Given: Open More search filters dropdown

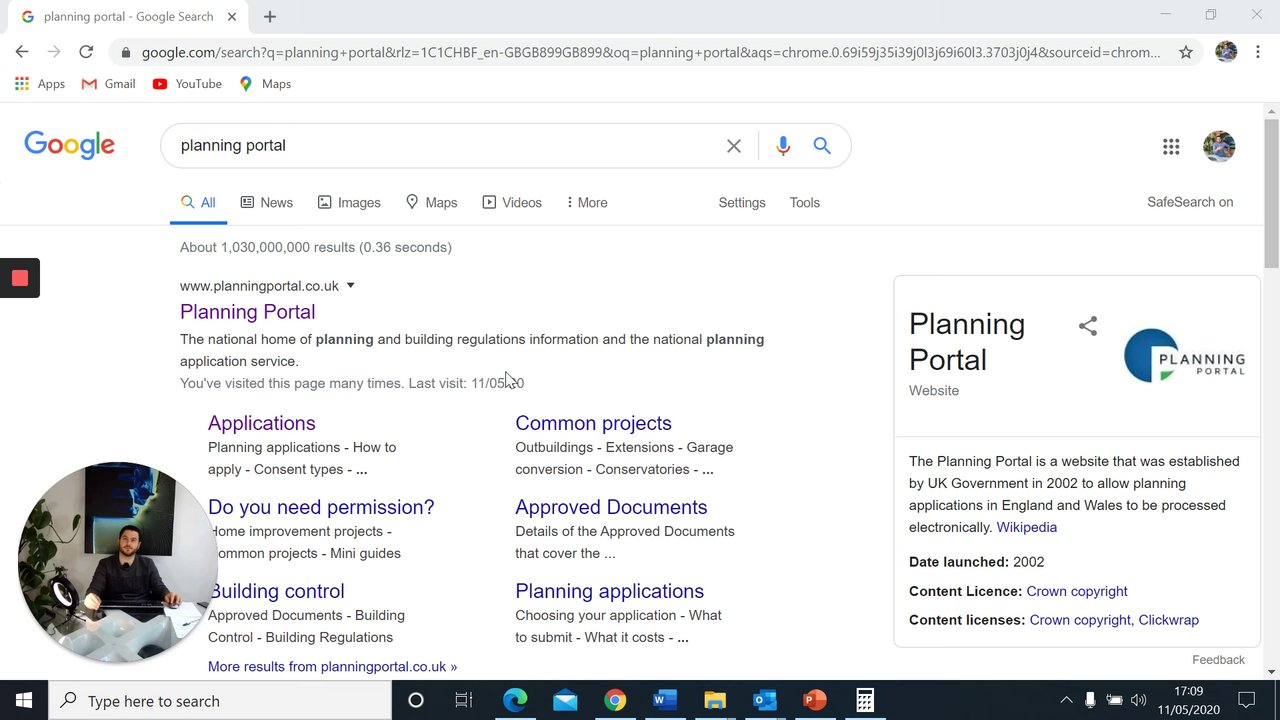Looking at the screenshot, I should pyautogui.click(x=587, y=203).
